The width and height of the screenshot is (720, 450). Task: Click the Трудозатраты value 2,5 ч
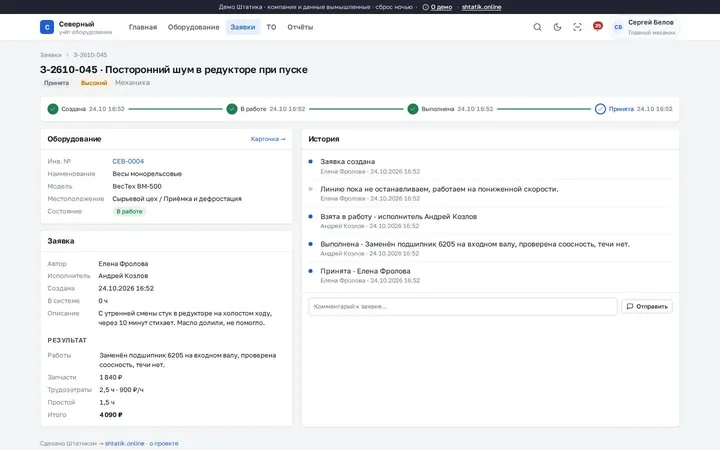coord(121,390)
